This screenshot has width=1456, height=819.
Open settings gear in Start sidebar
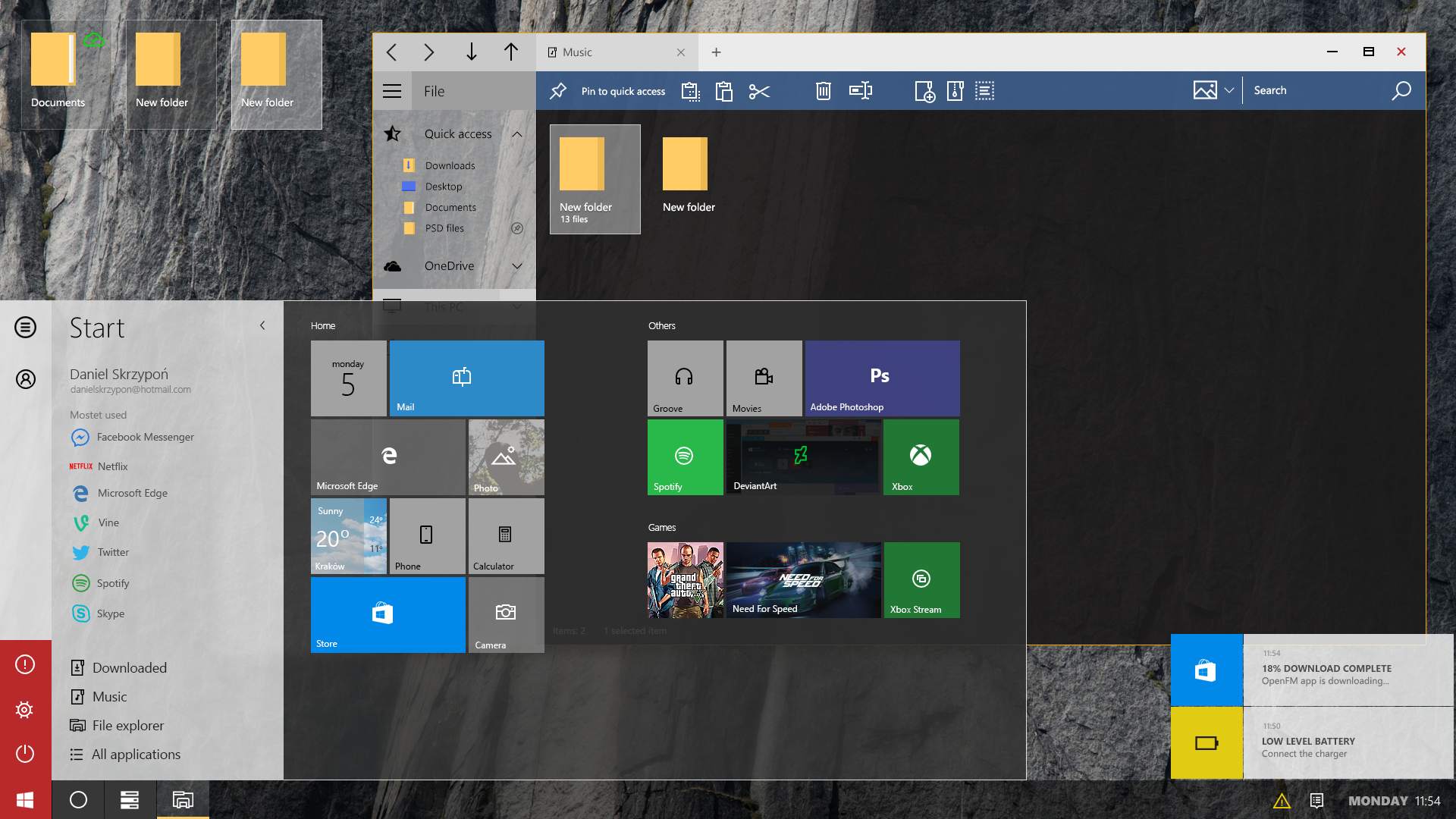pyautogui.click(x=24, y=710)
